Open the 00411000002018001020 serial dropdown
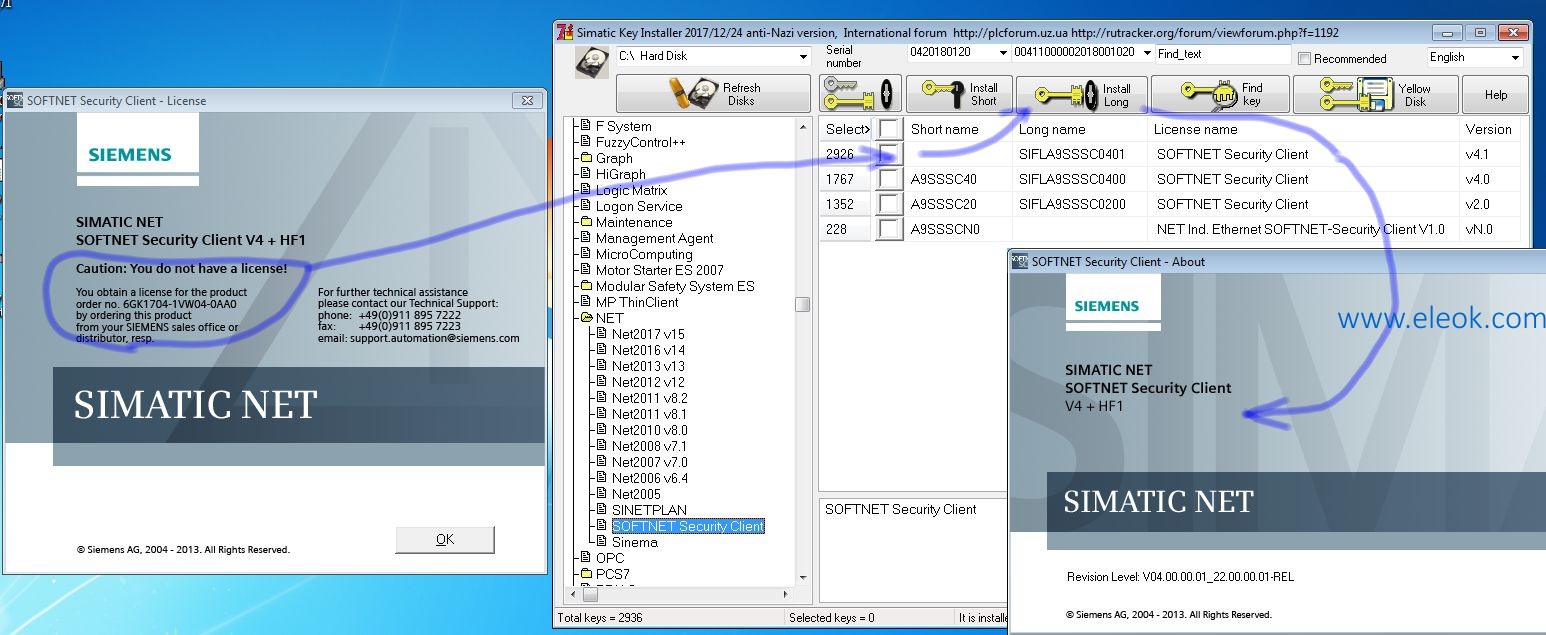The width and height of the screenshot is (1546, 635). (x=1146, y=53)
